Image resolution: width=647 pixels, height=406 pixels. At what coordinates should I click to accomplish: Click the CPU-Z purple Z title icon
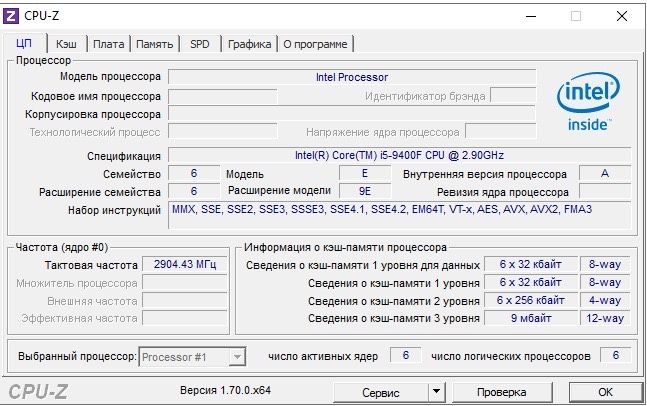pyautogui.click(x=11, y=16)
